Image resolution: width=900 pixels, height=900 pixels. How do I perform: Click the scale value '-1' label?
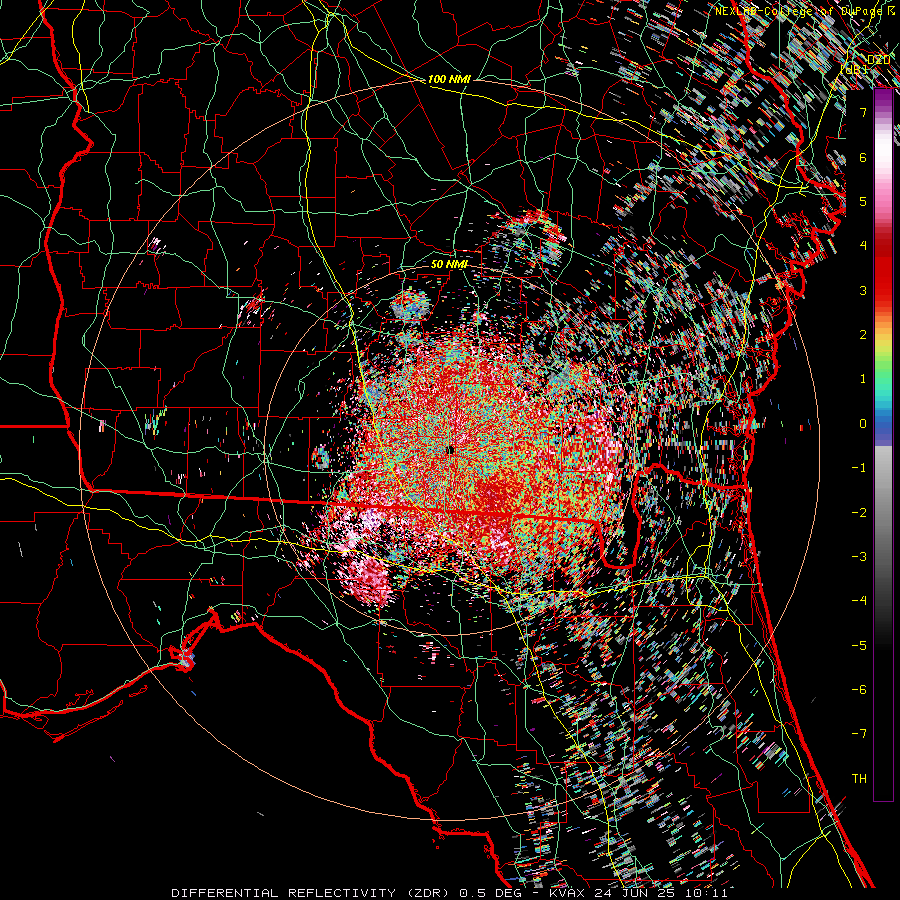coord(859,467)
